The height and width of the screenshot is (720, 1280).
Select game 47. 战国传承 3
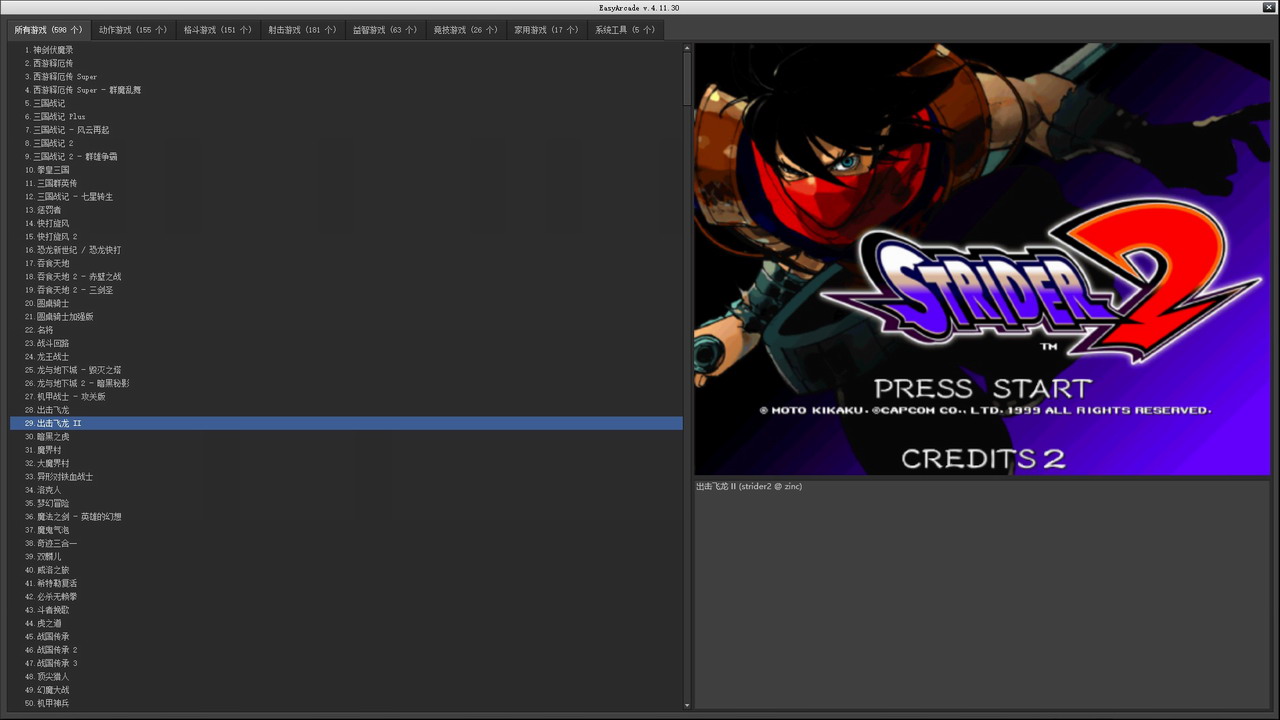tap(346, 663)
